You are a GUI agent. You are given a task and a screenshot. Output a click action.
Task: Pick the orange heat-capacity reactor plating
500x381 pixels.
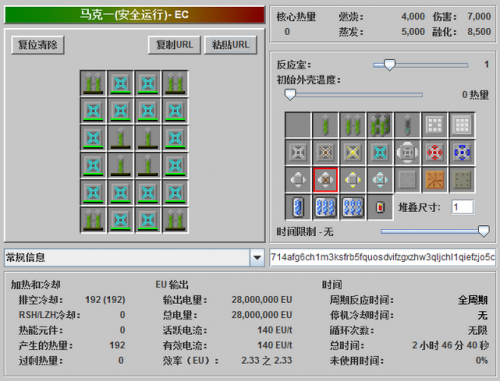(435, 180)
